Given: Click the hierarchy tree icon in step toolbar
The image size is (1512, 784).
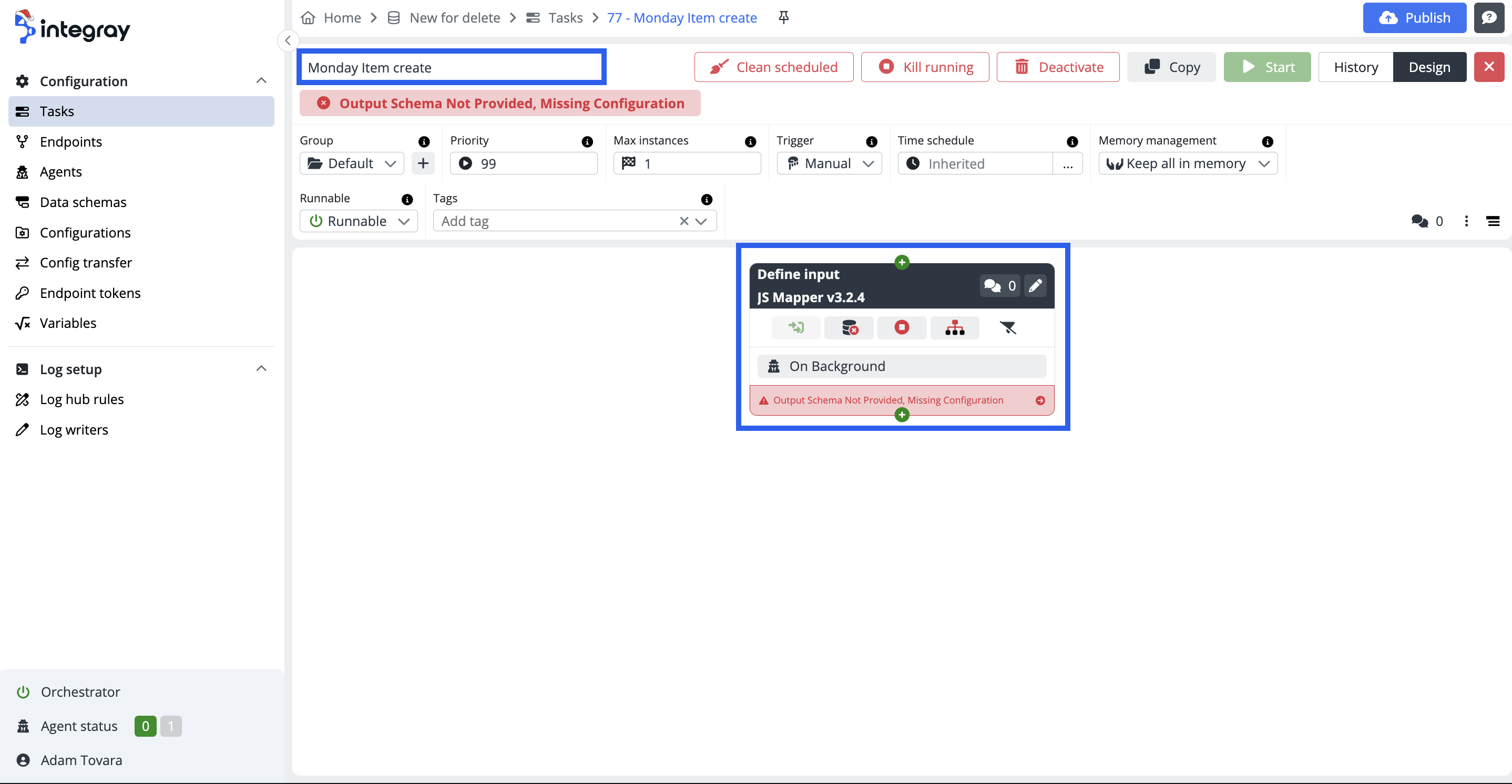Looking at the screenshot, I should pyautogui.click(x=954, y=327).
